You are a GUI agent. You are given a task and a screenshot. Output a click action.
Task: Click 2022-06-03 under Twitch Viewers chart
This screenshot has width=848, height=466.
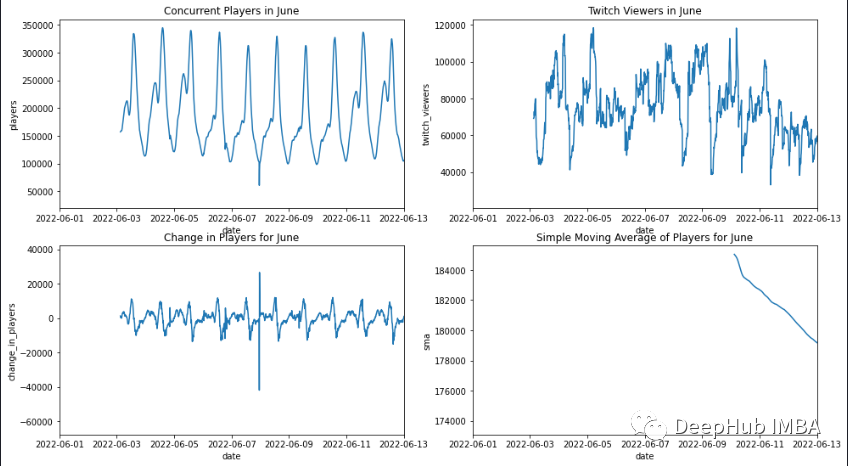coord(531,218)
